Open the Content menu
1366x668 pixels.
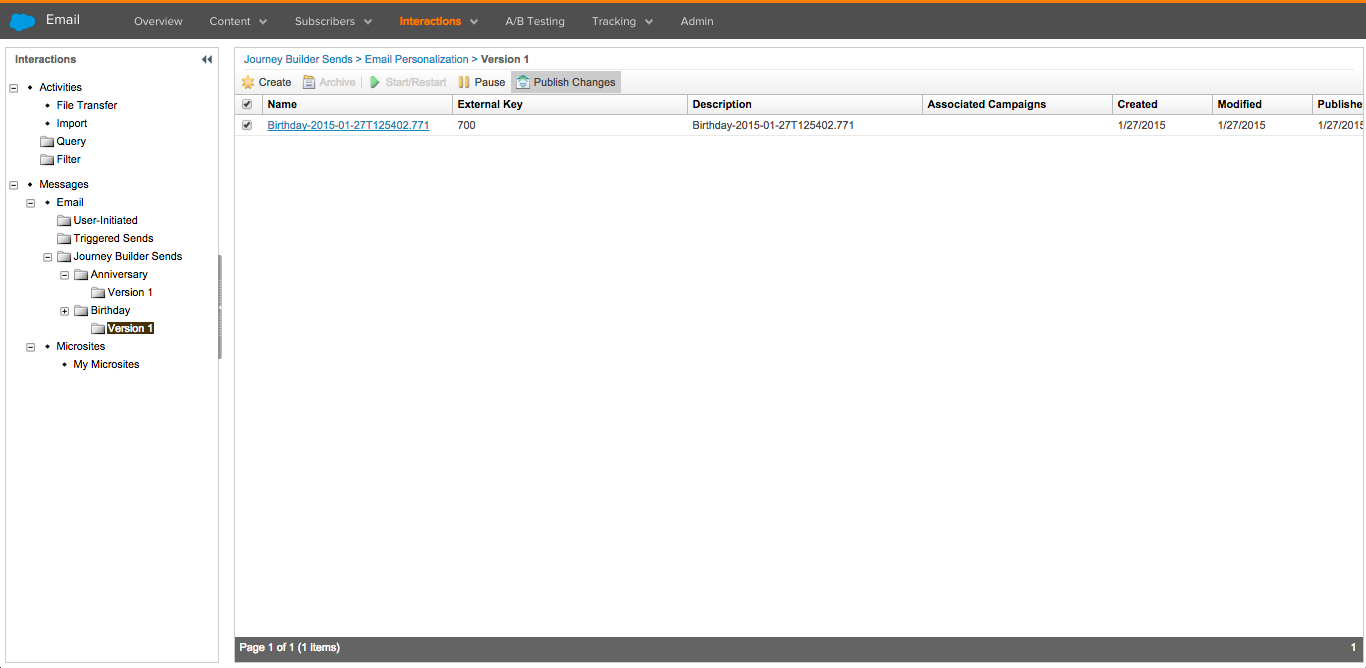[x=238, y=21]
